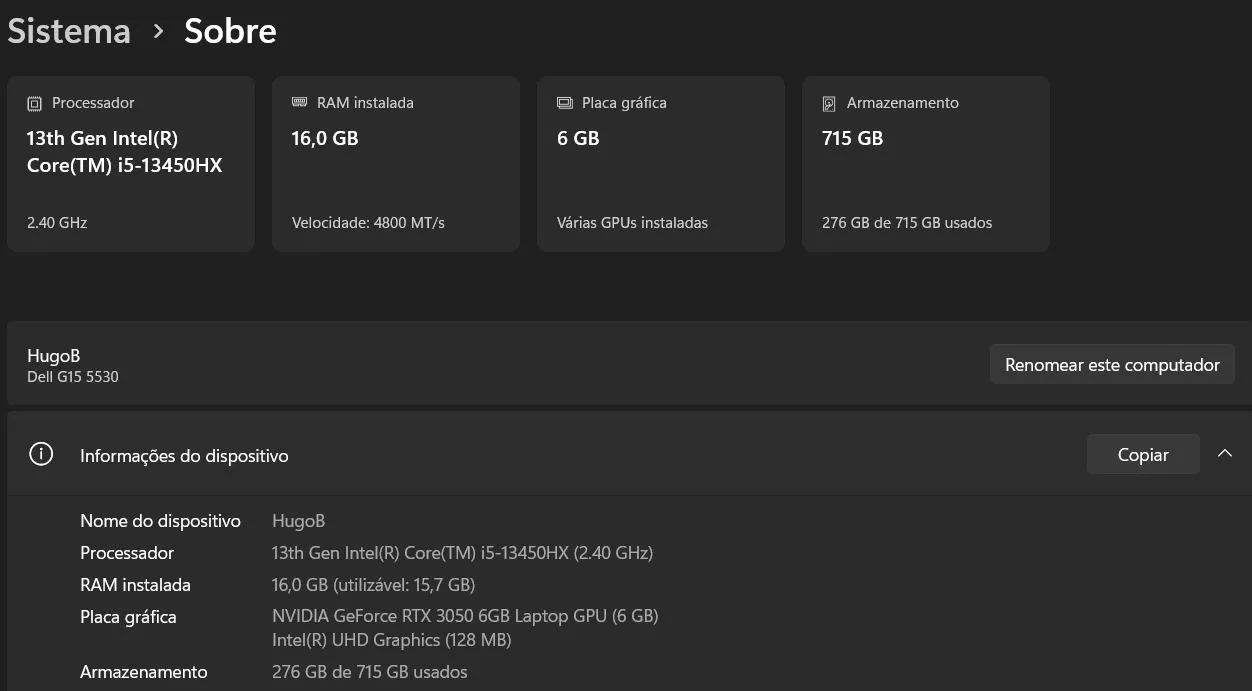1252x691 pixels.
Task: Click '276 GB de 715 GB usados' card text
Action: click(x=907, y=223)
